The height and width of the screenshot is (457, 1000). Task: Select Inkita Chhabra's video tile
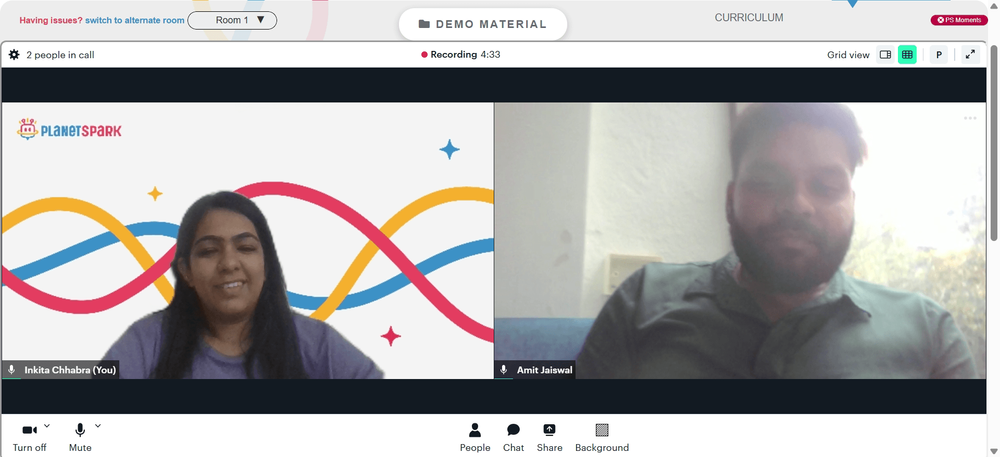[247, 240]
